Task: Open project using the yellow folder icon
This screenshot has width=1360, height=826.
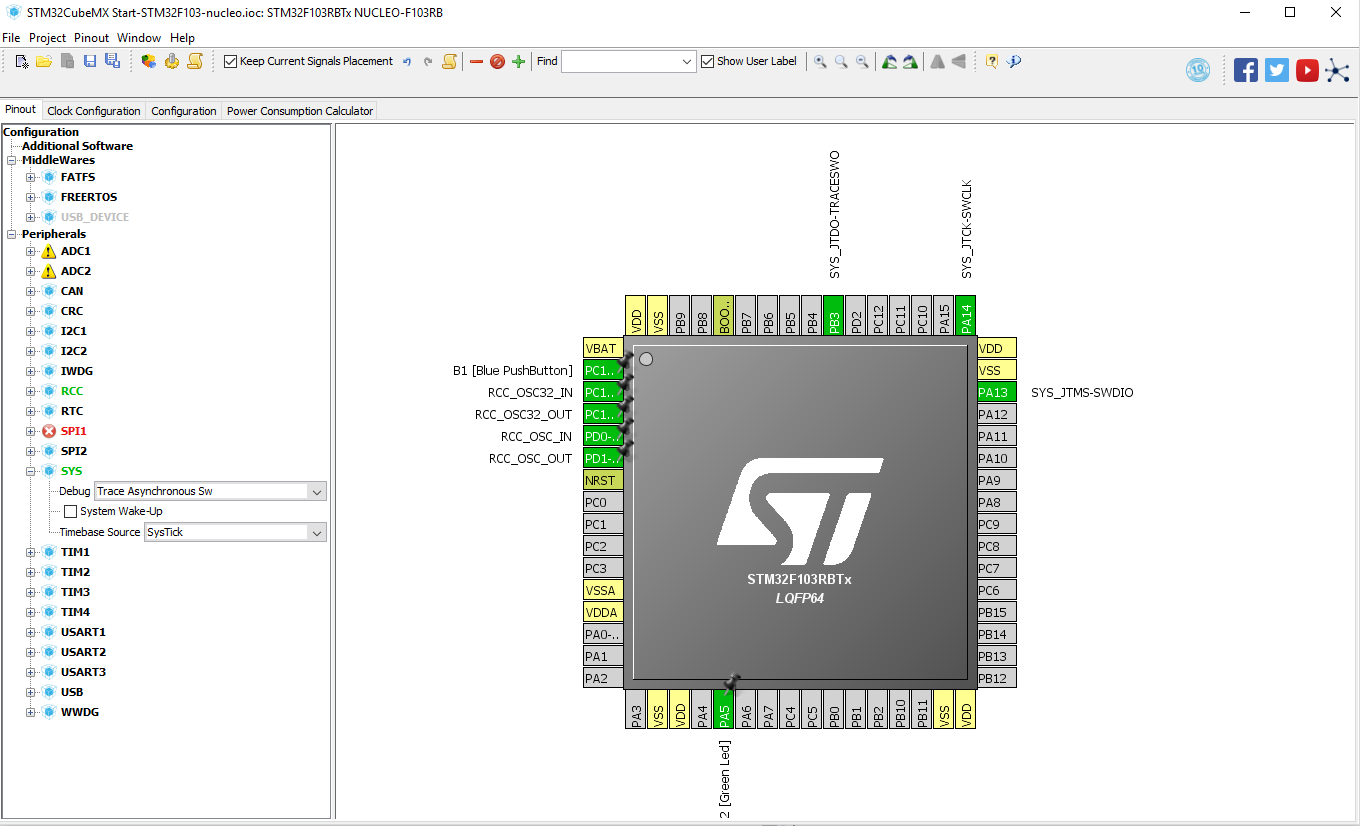Action: pos(44,62)
